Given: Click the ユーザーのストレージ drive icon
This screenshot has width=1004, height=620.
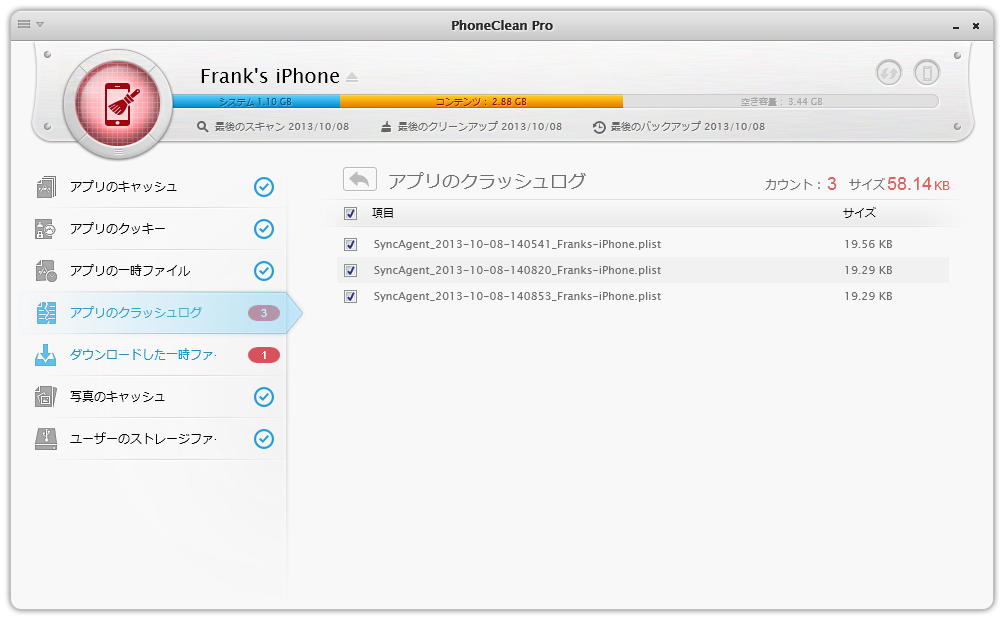Looking at the screenshot, I should point(45,439).
